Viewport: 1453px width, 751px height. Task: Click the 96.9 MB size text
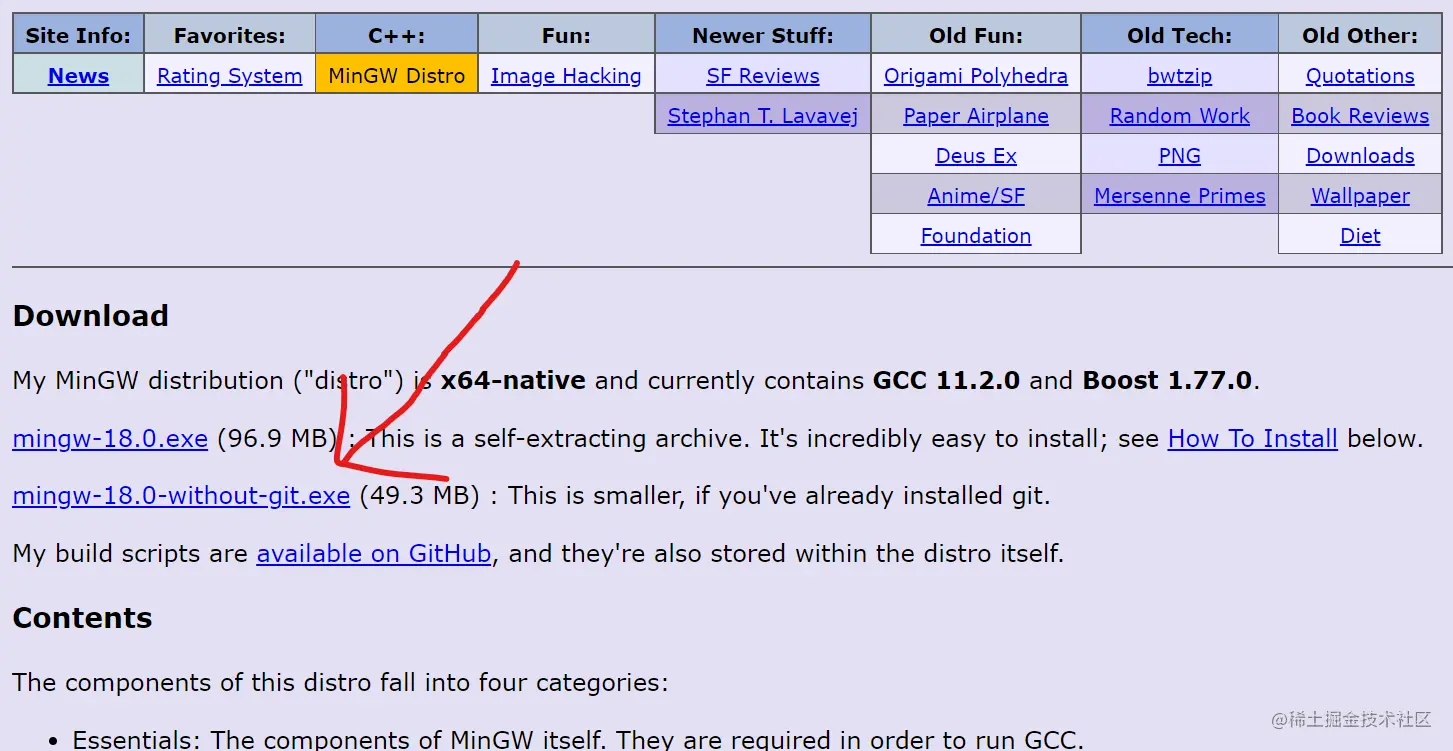278,438
